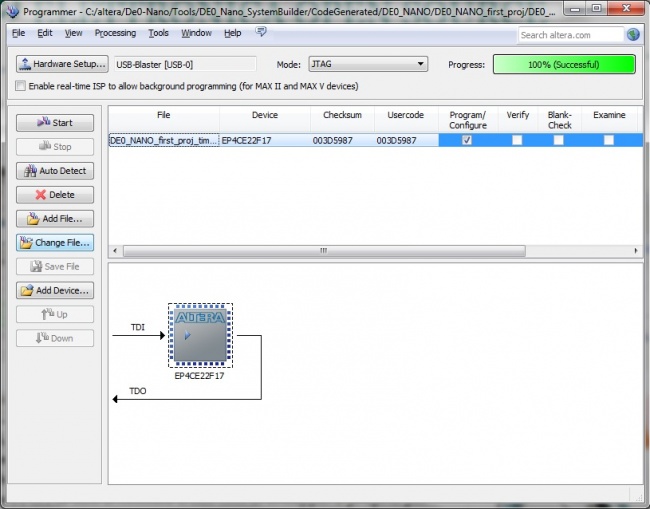Open the View menu
The image size is (650, 509).
tap(73, 33)
